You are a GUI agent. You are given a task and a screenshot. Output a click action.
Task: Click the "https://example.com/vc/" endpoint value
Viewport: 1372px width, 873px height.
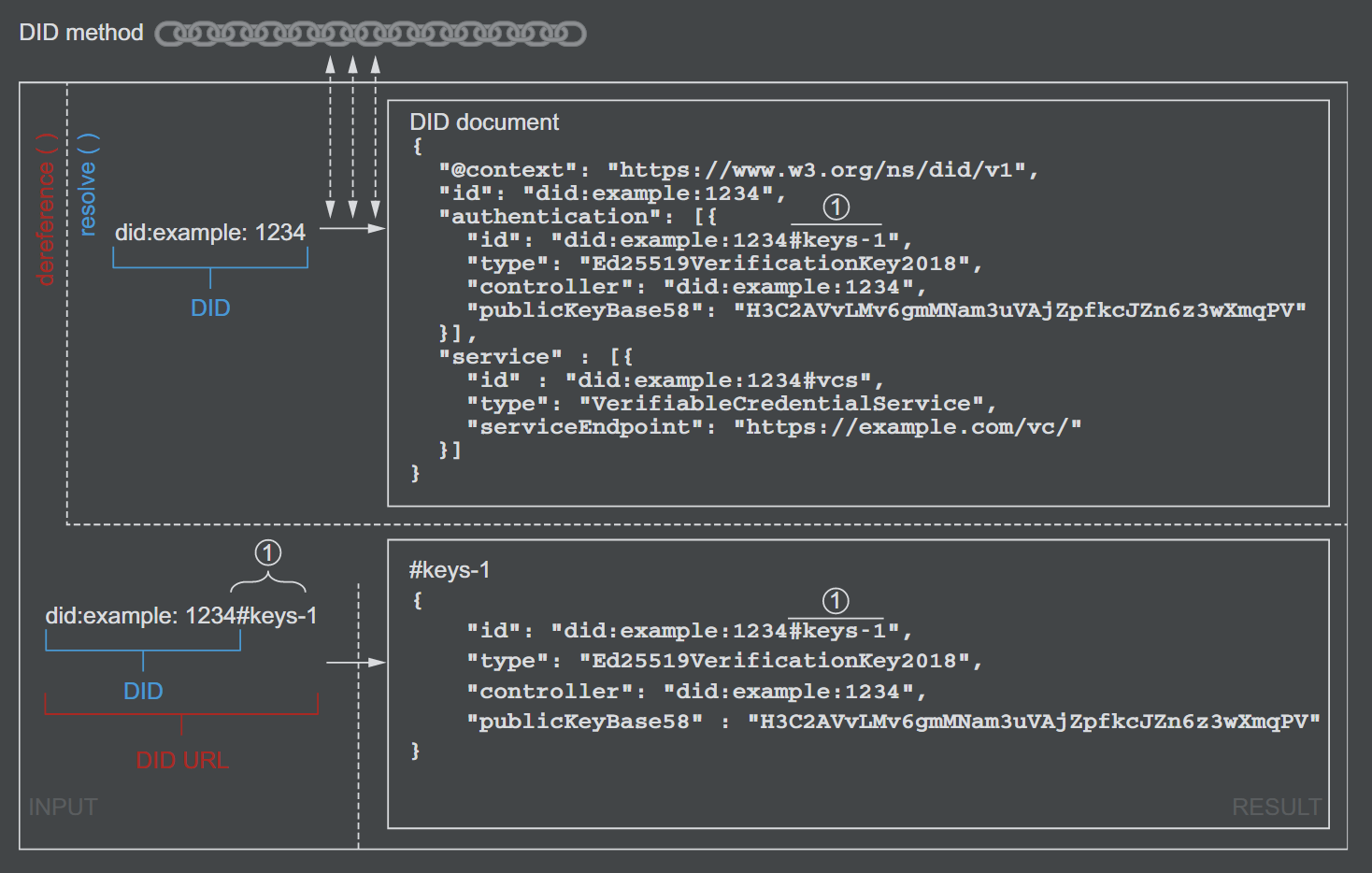point(908,426)
